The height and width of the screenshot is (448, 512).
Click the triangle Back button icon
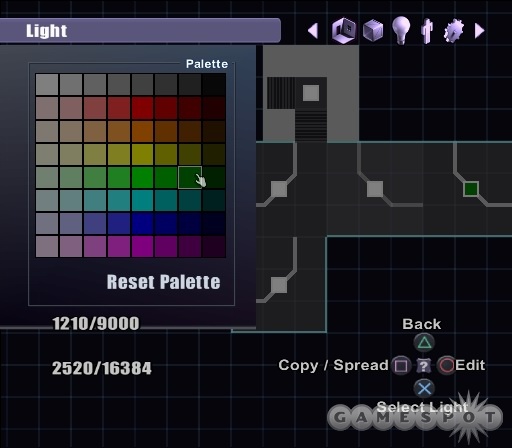point(424,343)
